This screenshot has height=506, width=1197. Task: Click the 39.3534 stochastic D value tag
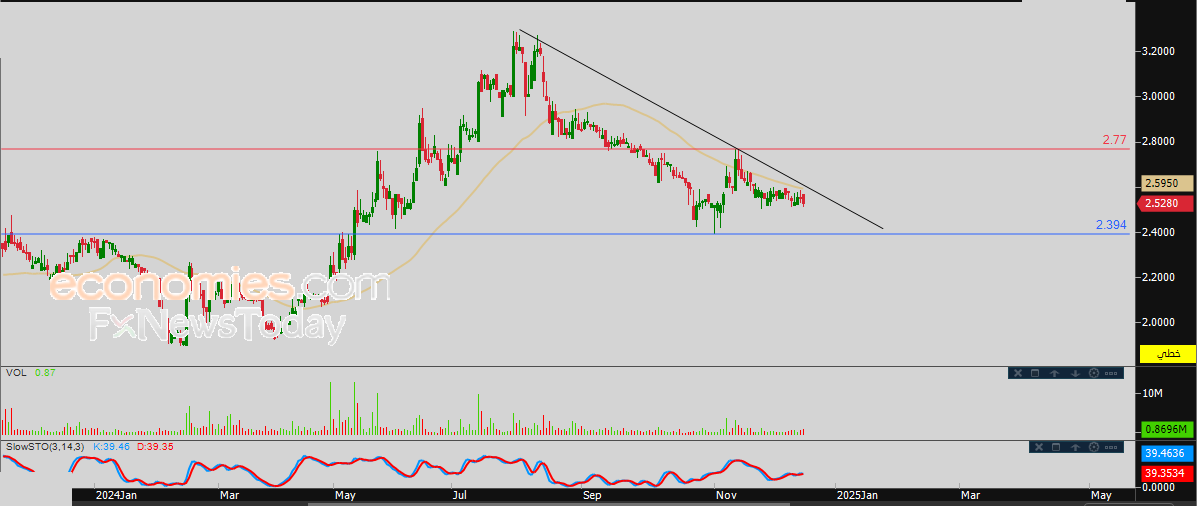1167,473
